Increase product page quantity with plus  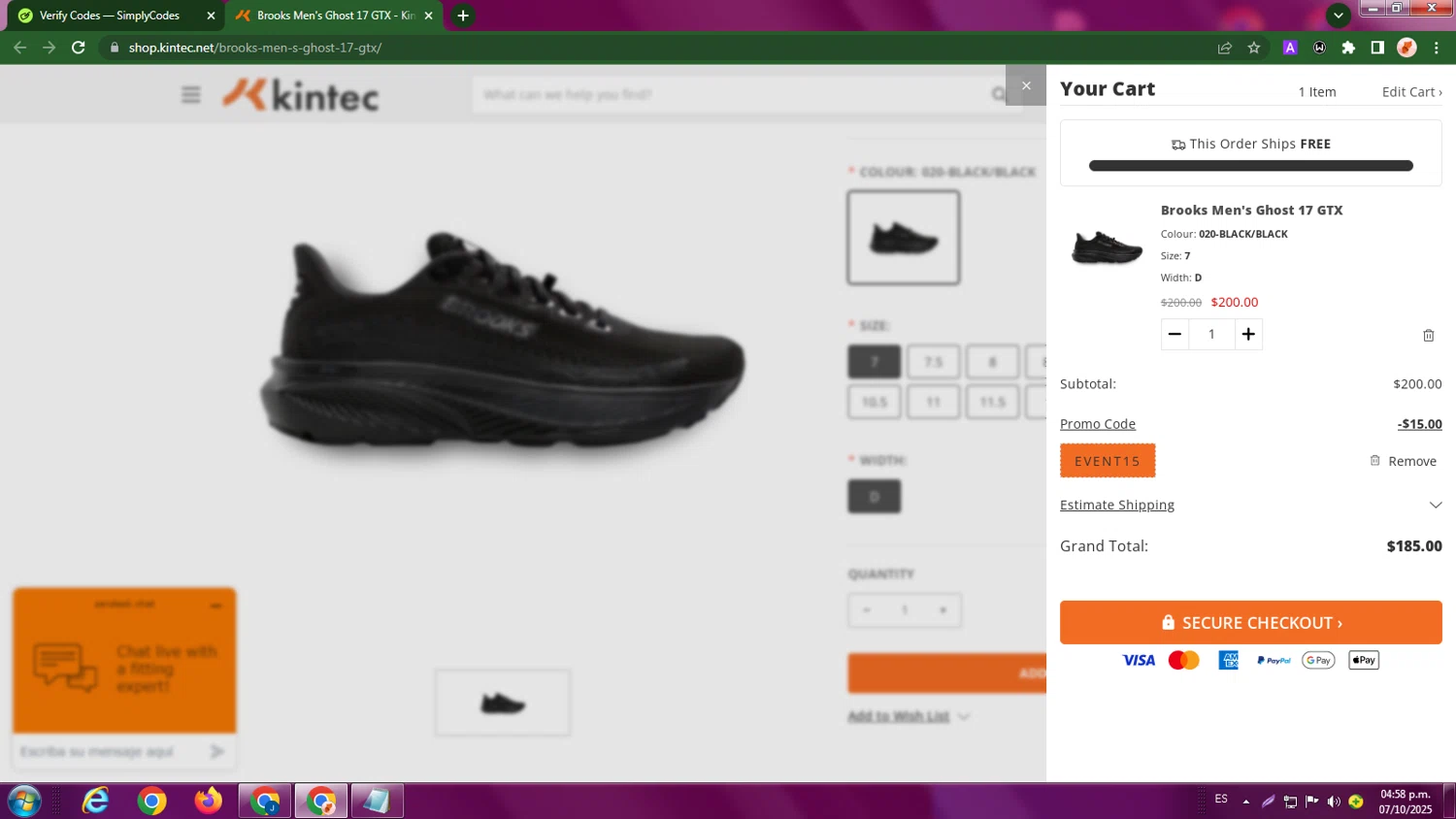pos(943,610)
